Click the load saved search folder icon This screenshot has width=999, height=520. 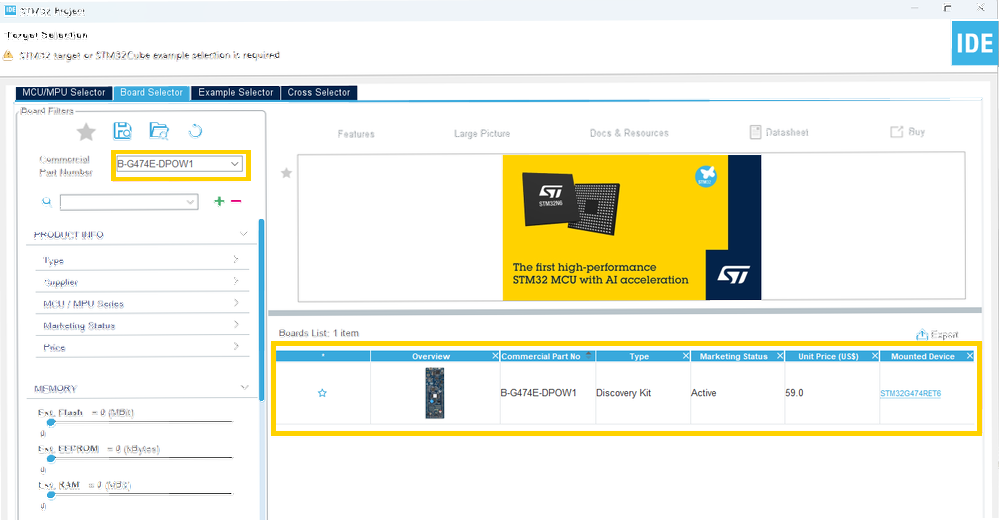[x=159, y=131]
